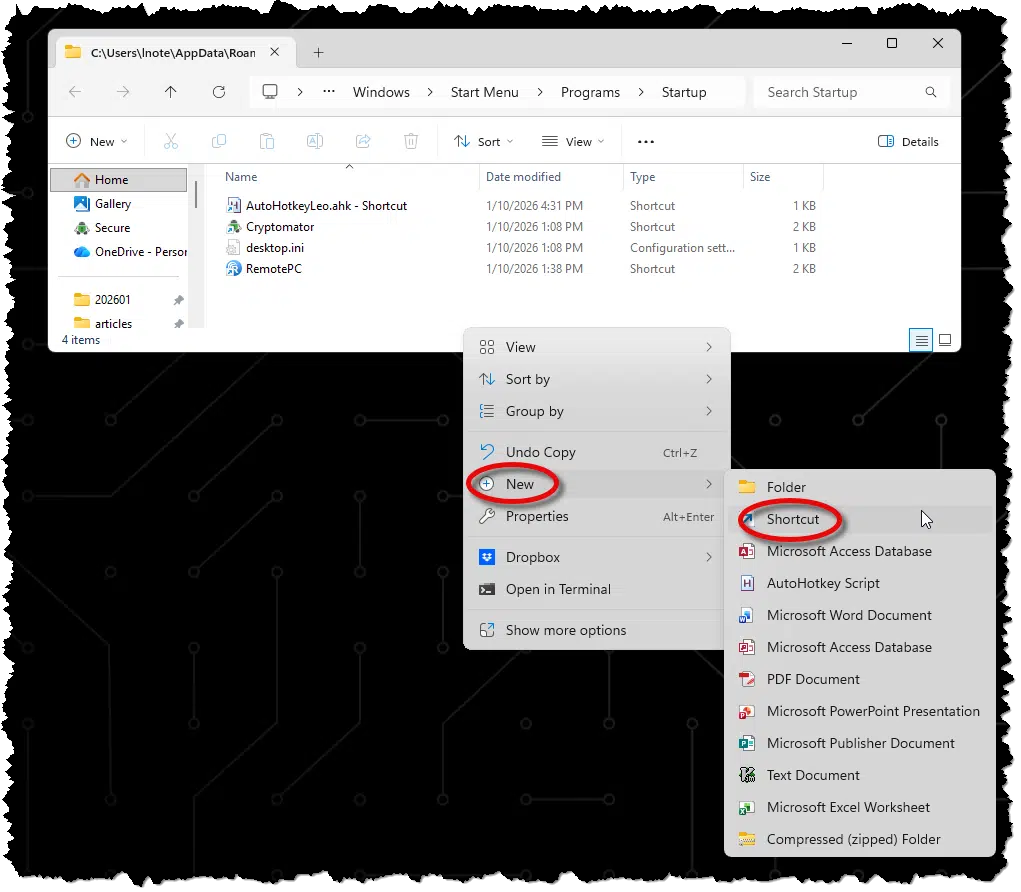The image size is (1021, 892).
Task: Select Shortcut from the New submenu
Action: (792, 519)
